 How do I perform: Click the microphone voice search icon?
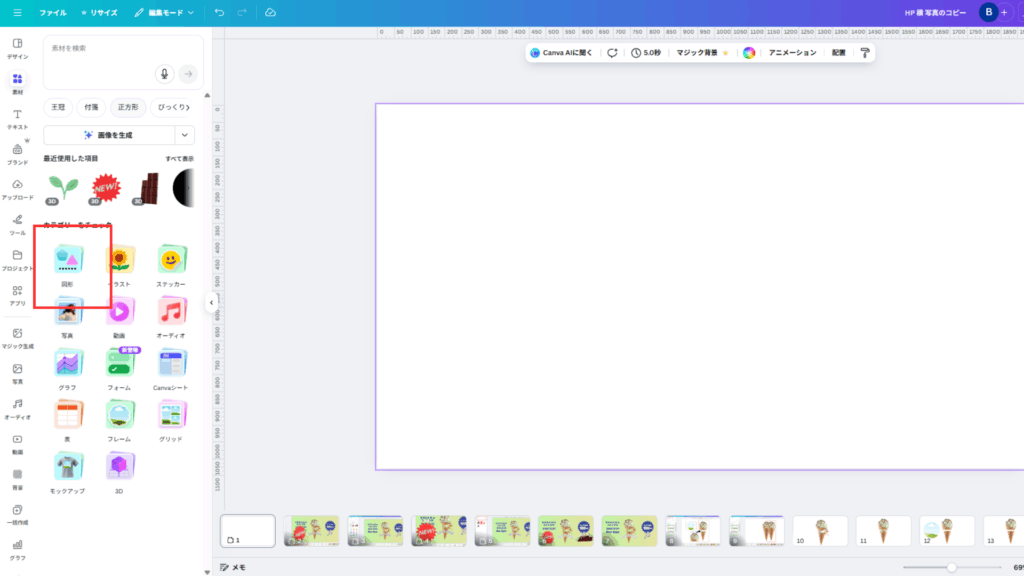[165, 74]
